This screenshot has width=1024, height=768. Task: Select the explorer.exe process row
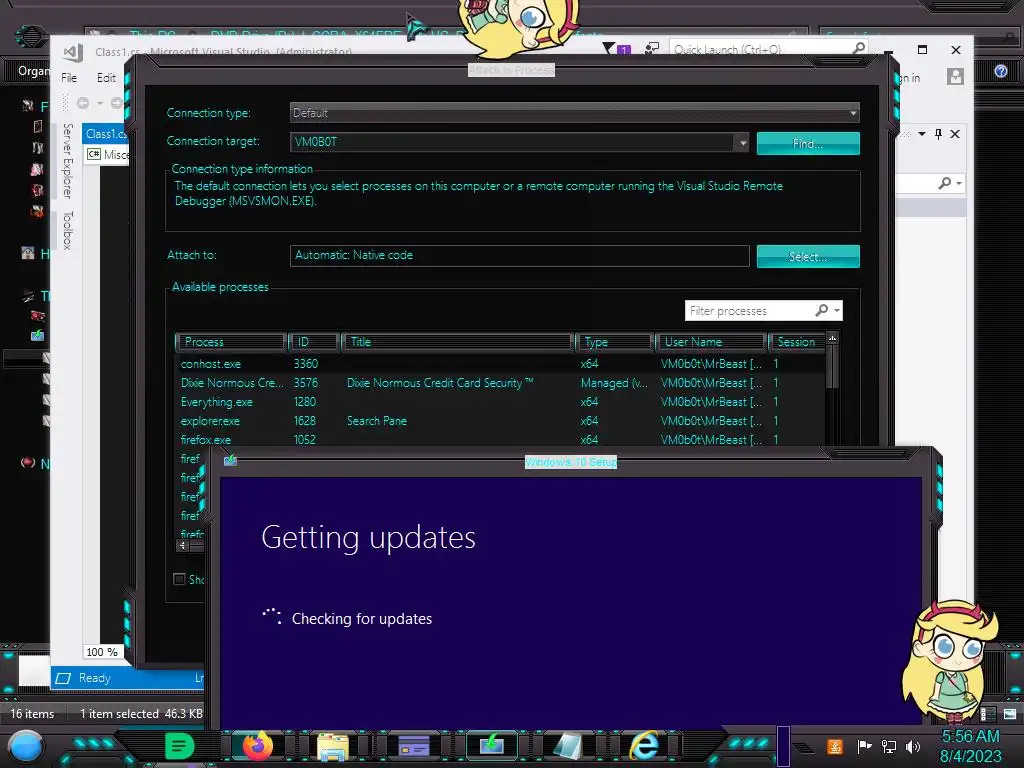(x=500, y=421)
